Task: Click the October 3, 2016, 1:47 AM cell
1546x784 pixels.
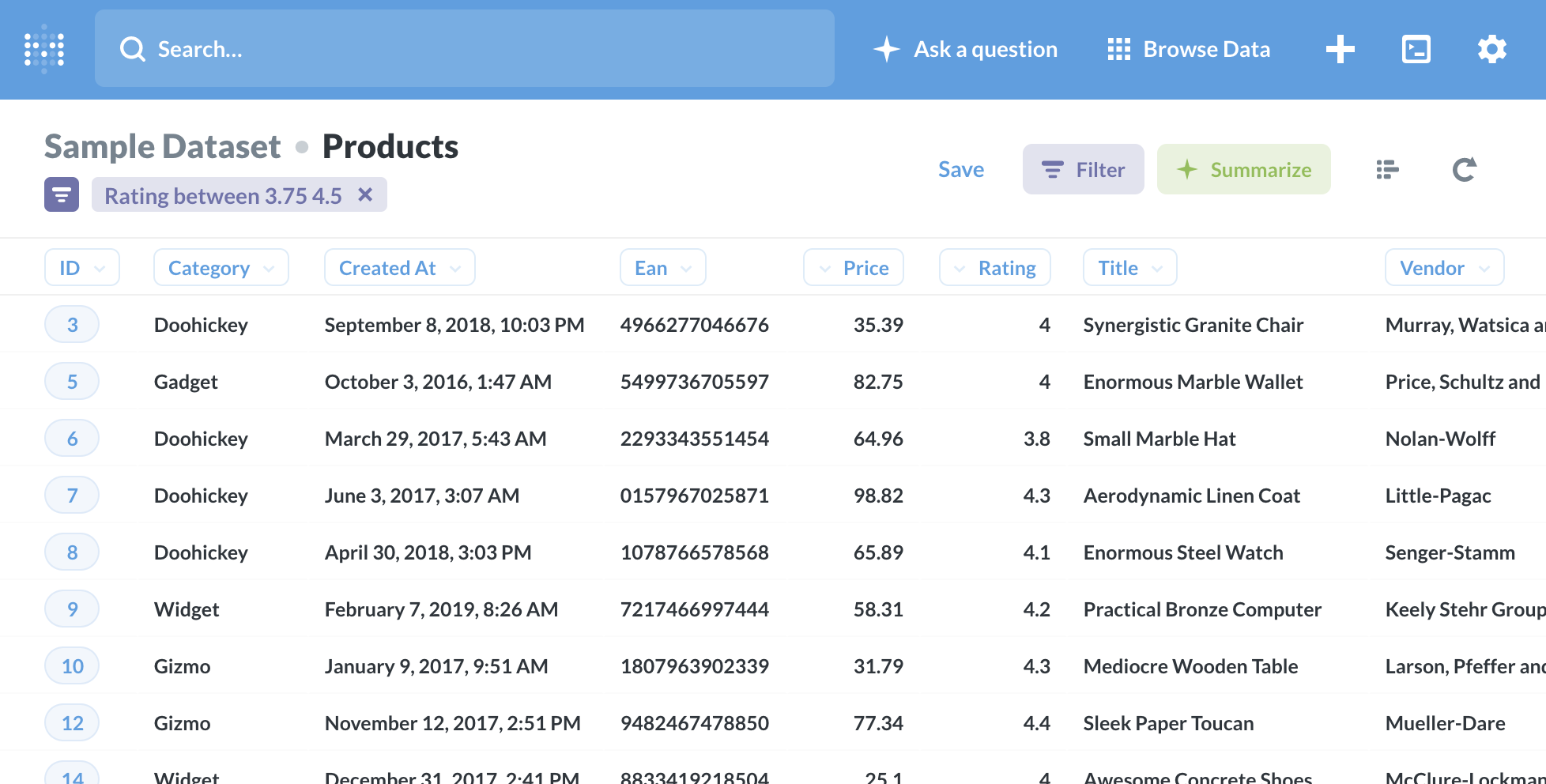Action: (439, 382)
